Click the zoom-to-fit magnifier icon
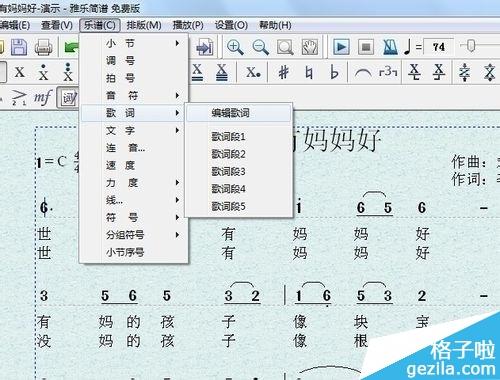500x380 pixels. (285, 47)
